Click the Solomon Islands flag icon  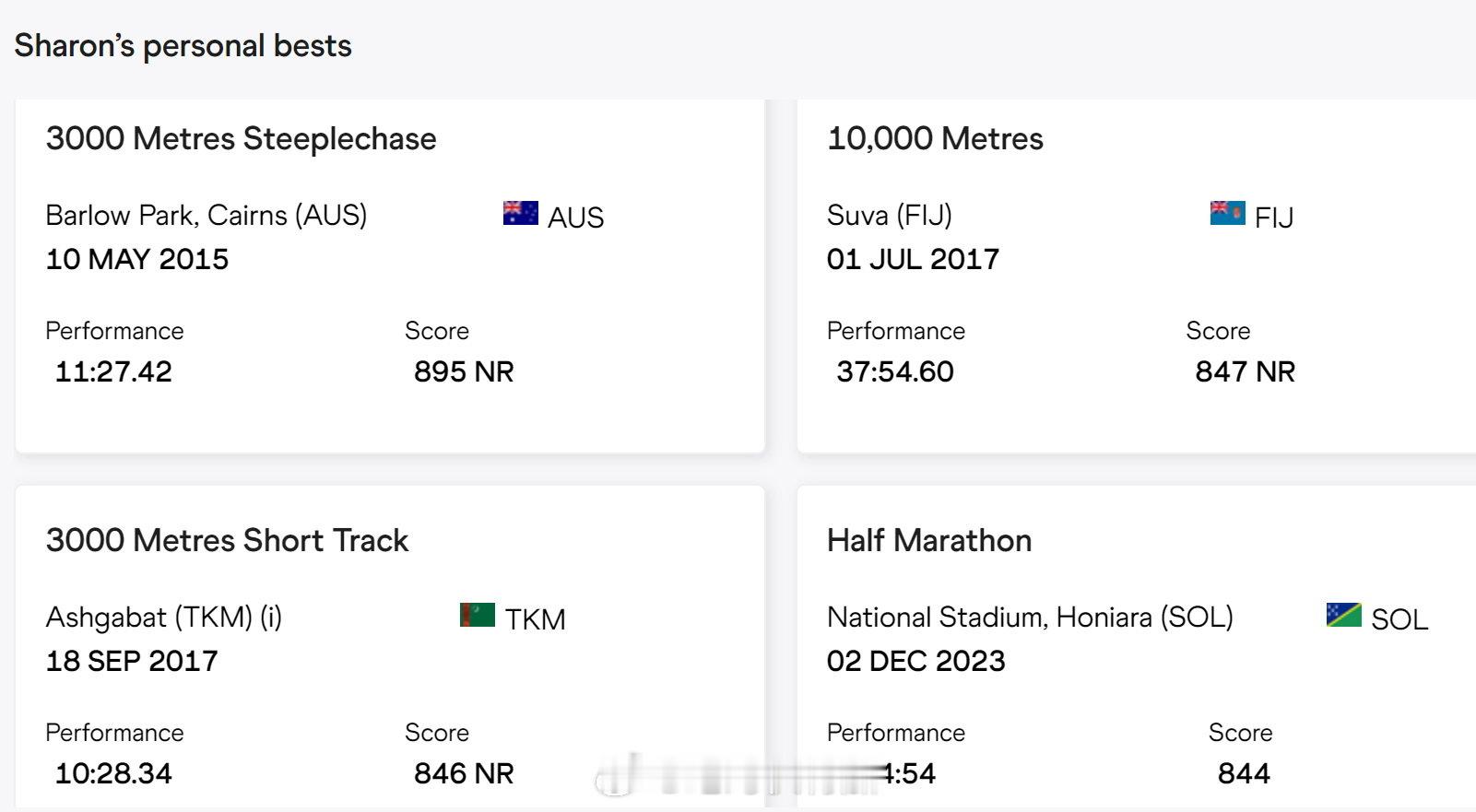coord(1343,615)
